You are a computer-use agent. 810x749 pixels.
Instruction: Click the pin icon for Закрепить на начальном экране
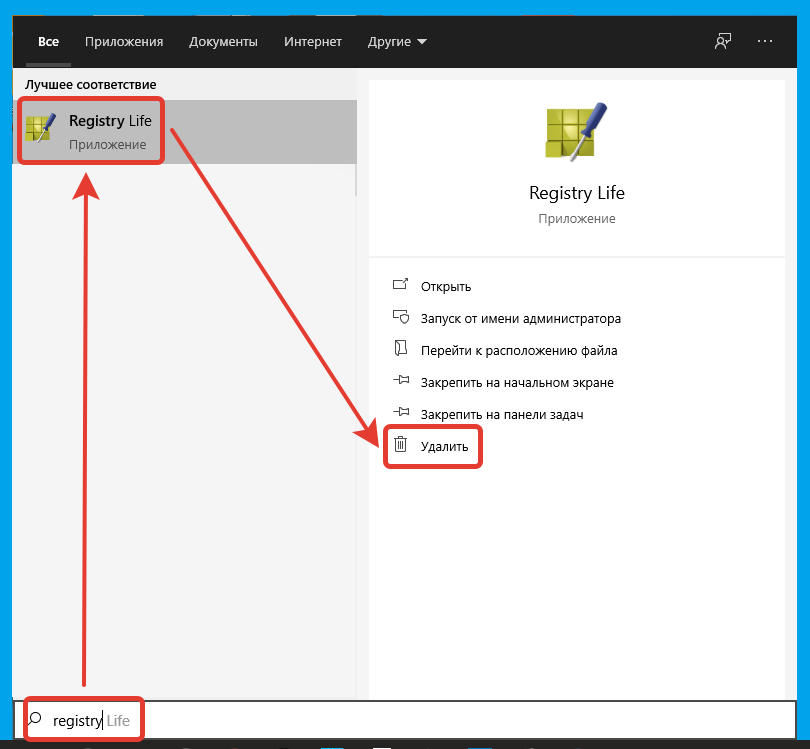[x=401, y=380]
